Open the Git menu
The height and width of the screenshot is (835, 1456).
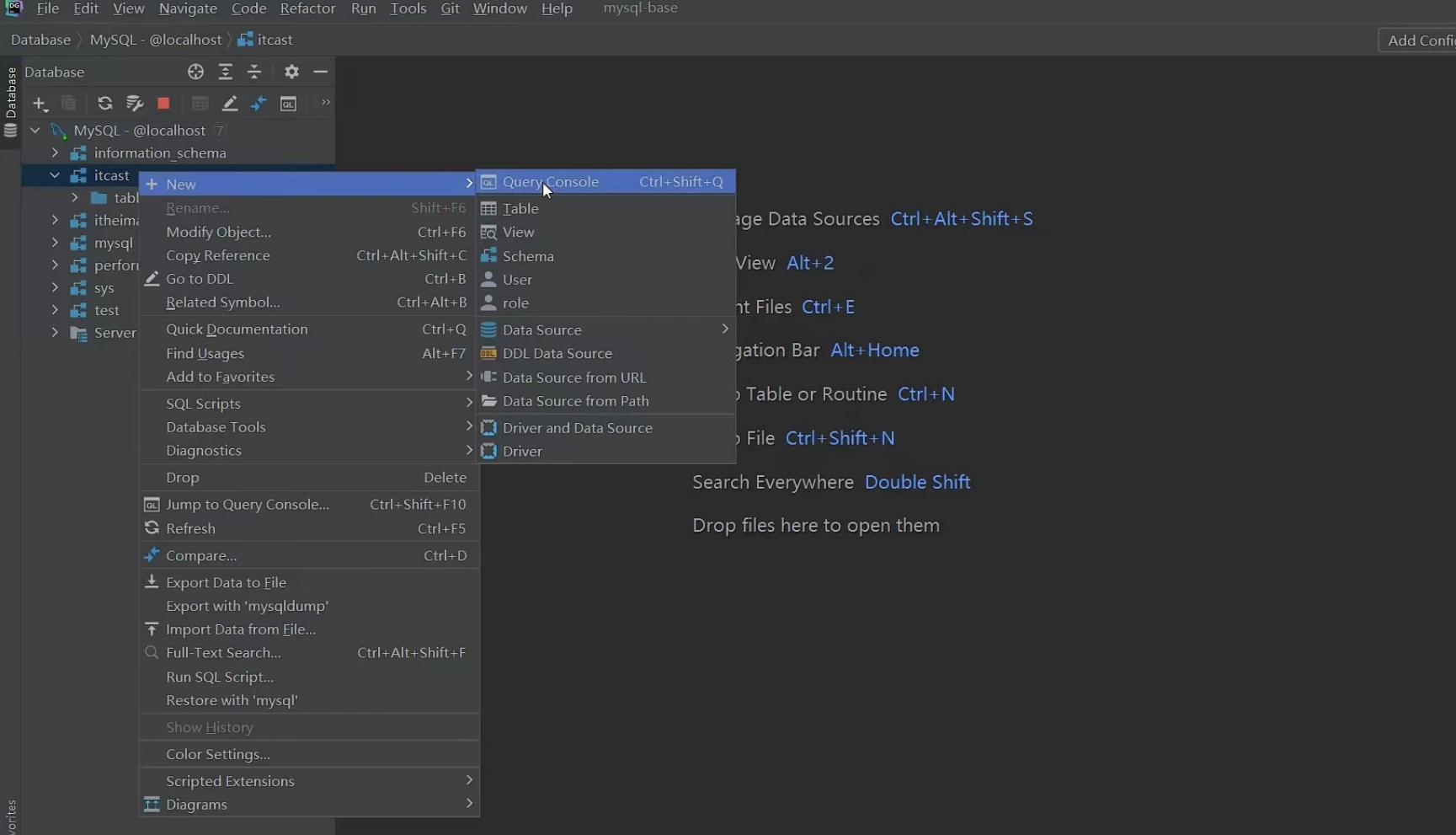click(x=450, y=8)
